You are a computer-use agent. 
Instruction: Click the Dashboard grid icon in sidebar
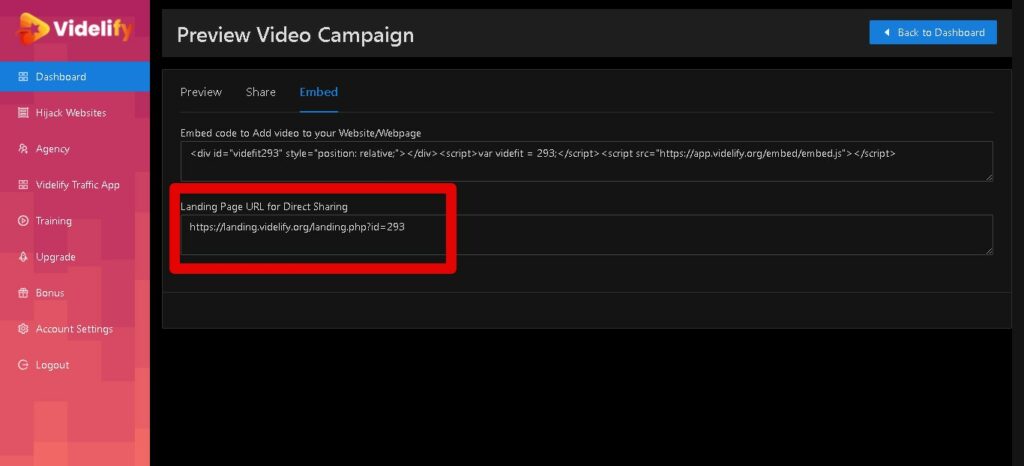click(23, 77)
